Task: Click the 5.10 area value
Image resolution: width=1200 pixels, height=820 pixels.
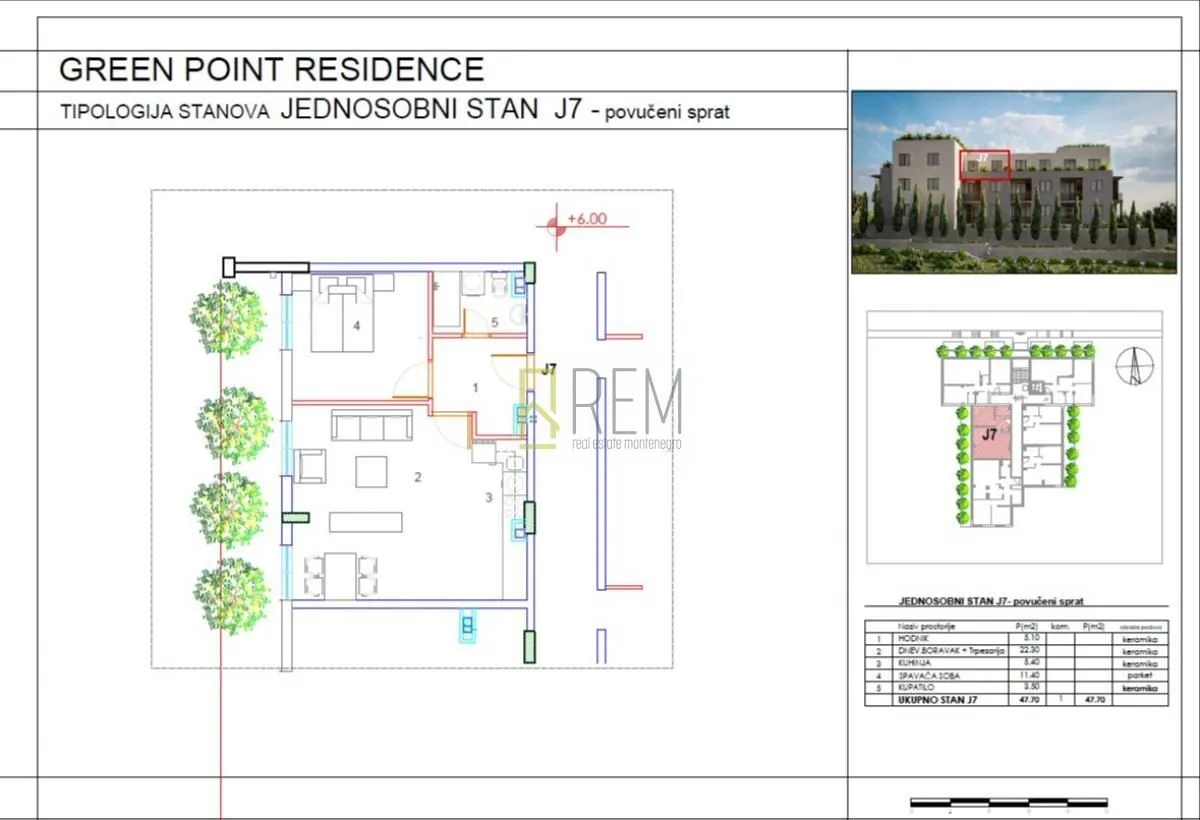Action: tap(1031, 638)
